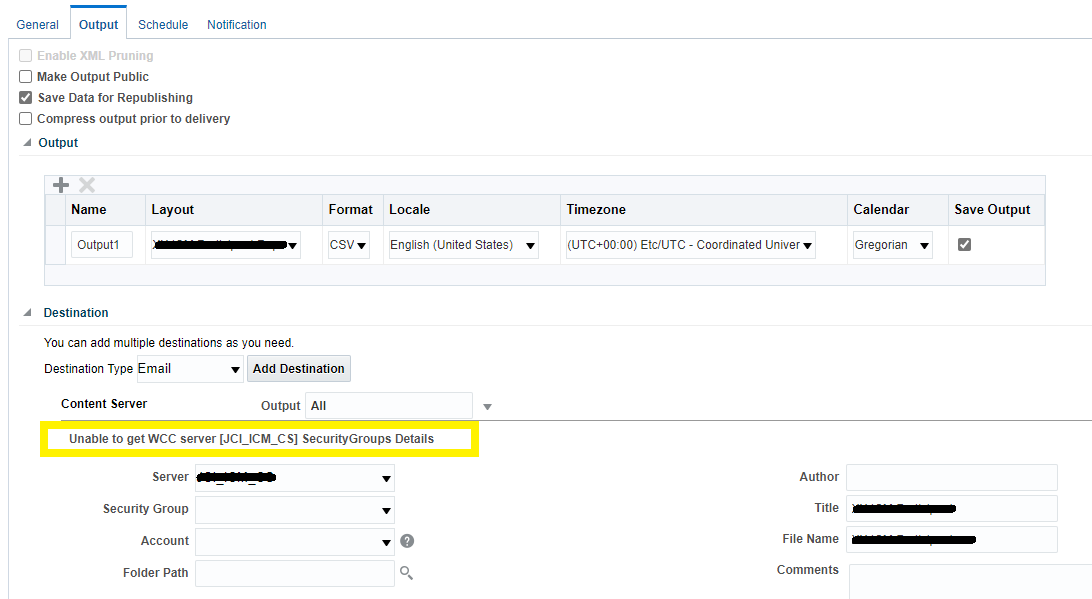Click the Comments text area
Image resolution: width=1092 pixels, height=599 pixels.
pyautogui.click(x=971, y=582)
